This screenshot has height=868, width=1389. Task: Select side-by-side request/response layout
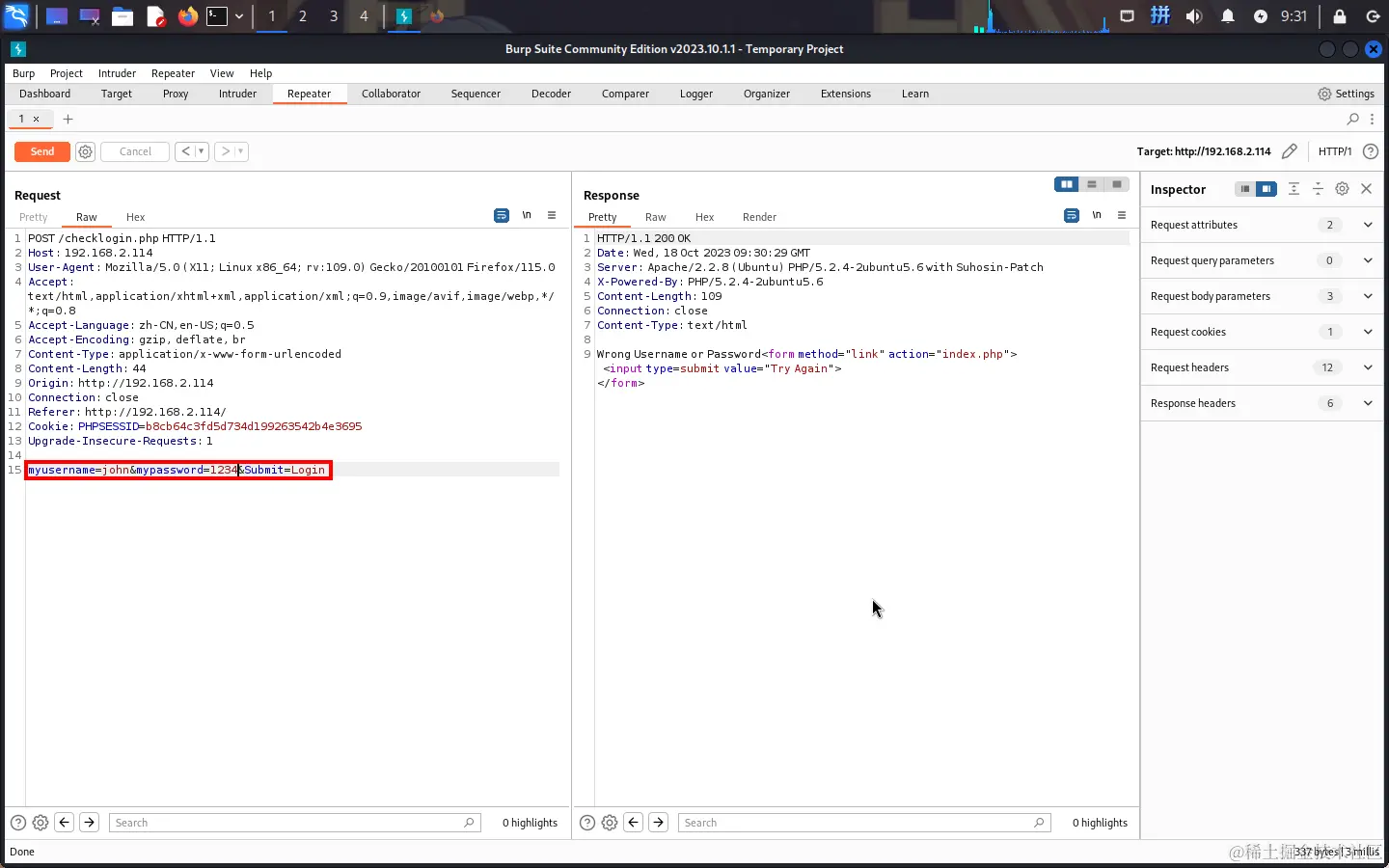tap(1067, 184)
